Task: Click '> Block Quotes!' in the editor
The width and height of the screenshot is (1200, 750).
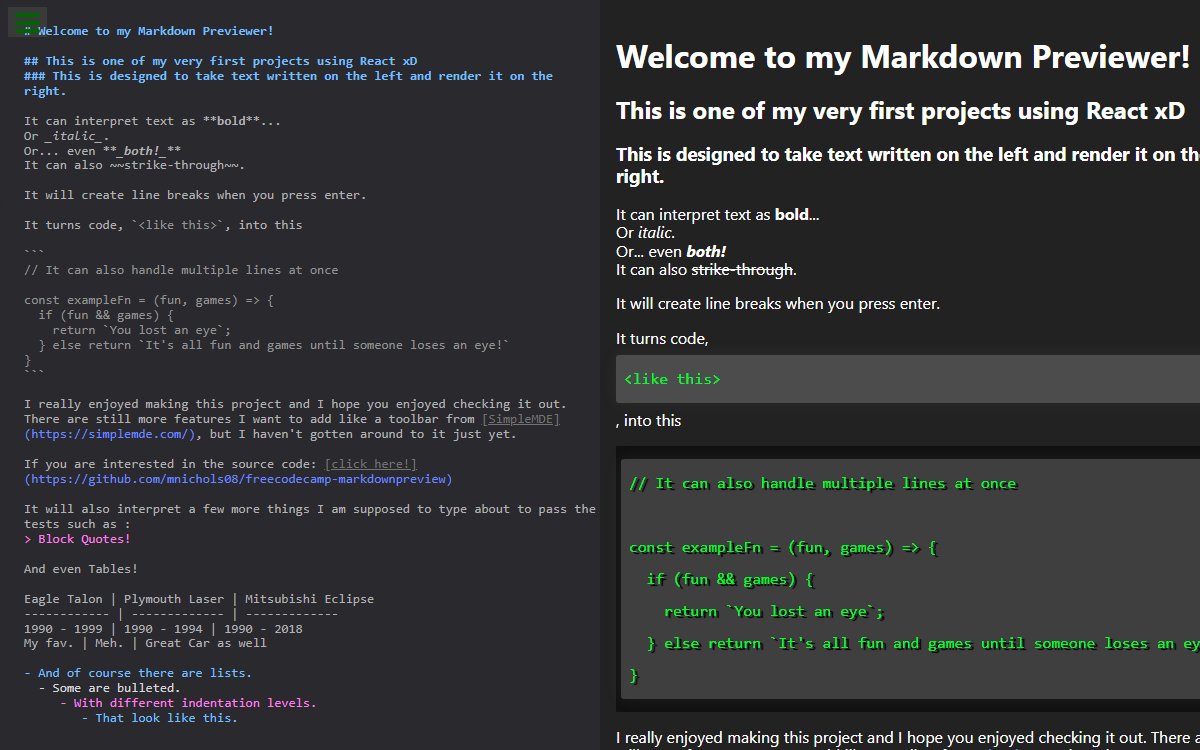Action: pos(77,539)
